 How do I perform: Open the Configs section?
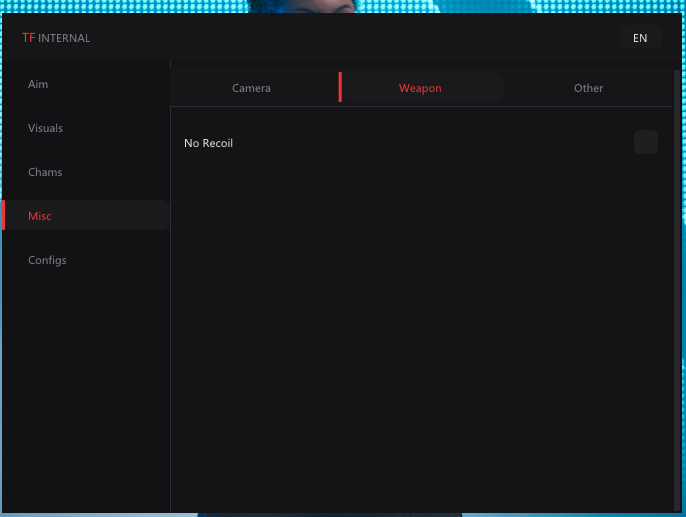click(x=86, y=260)
